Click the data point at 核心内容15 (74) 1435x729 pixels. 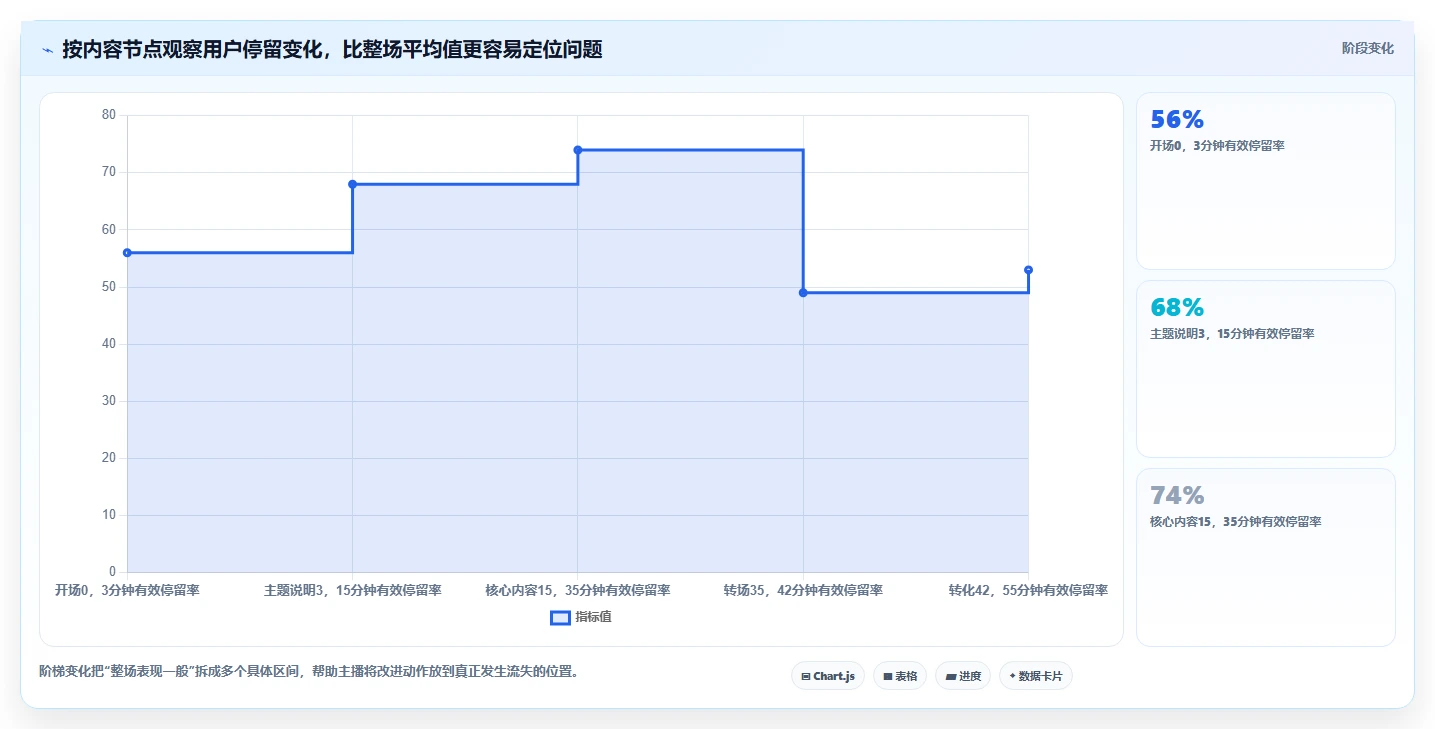[x=578, y=150]
